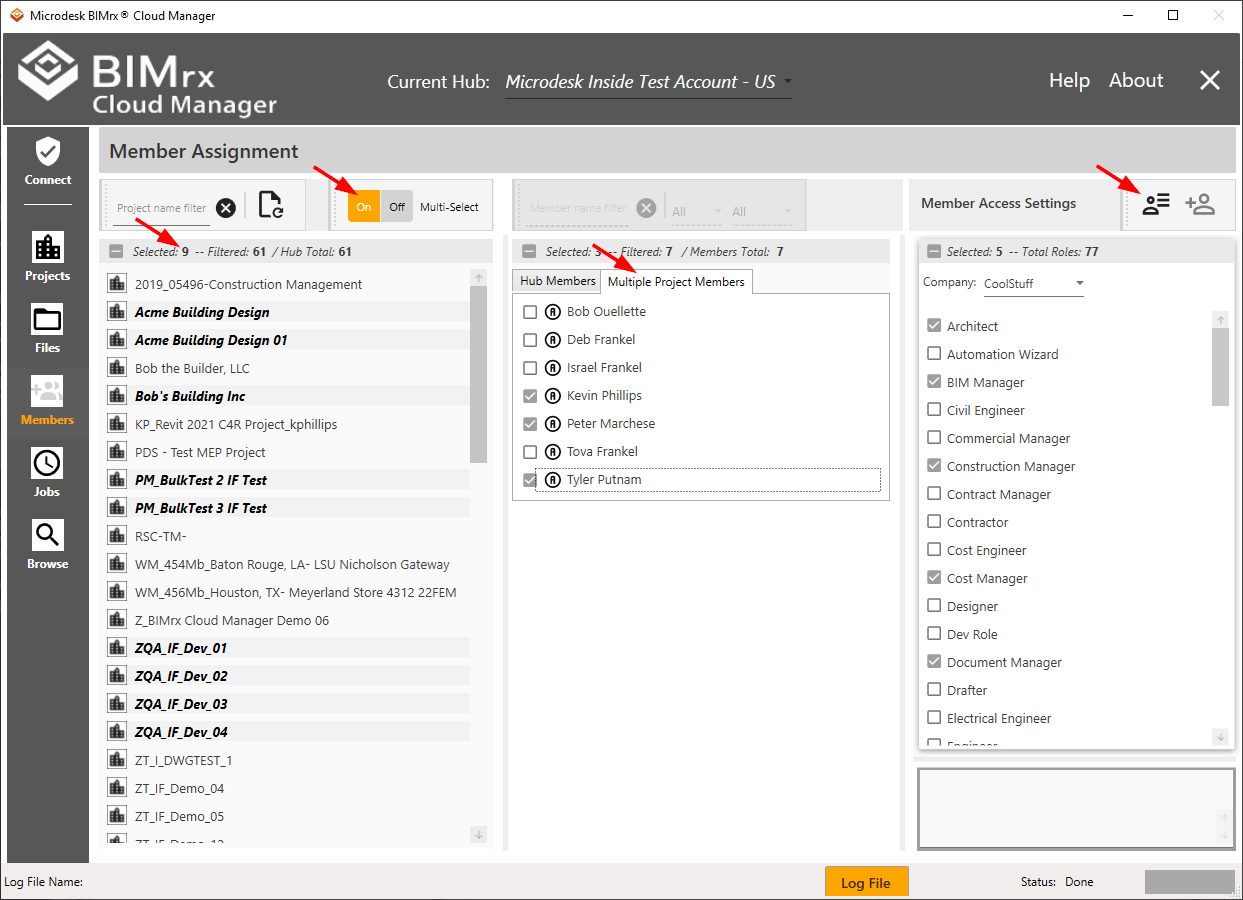Click building icon beside Acme Building Design

click(x=117, y=312)
